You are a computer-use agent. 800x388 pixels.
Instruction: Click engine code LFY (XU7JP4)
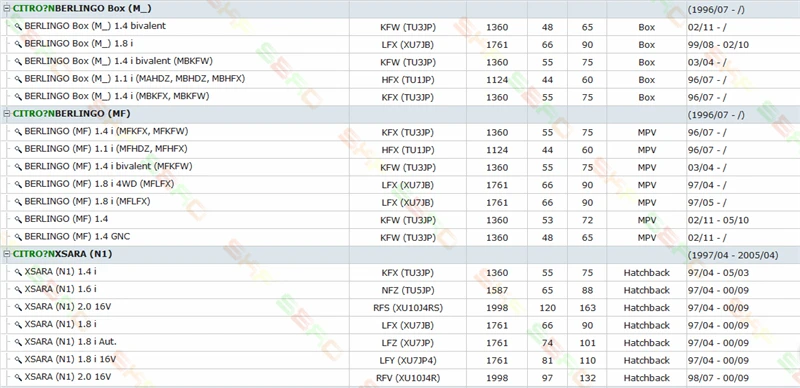pyautogui.click(x=408, y=361)
